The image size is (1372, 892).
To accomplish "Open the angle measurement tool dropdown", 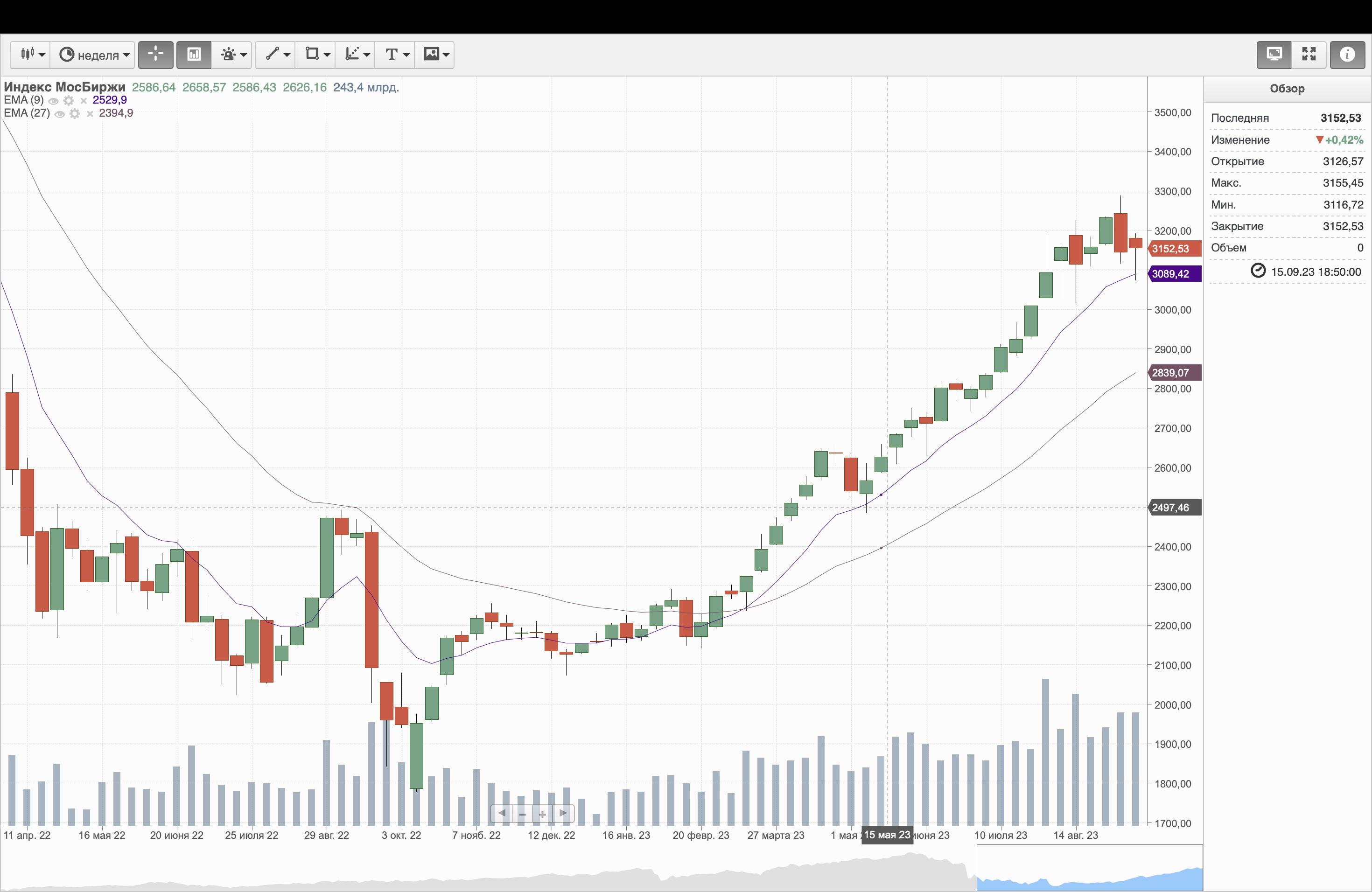I will tap(356, 55).
